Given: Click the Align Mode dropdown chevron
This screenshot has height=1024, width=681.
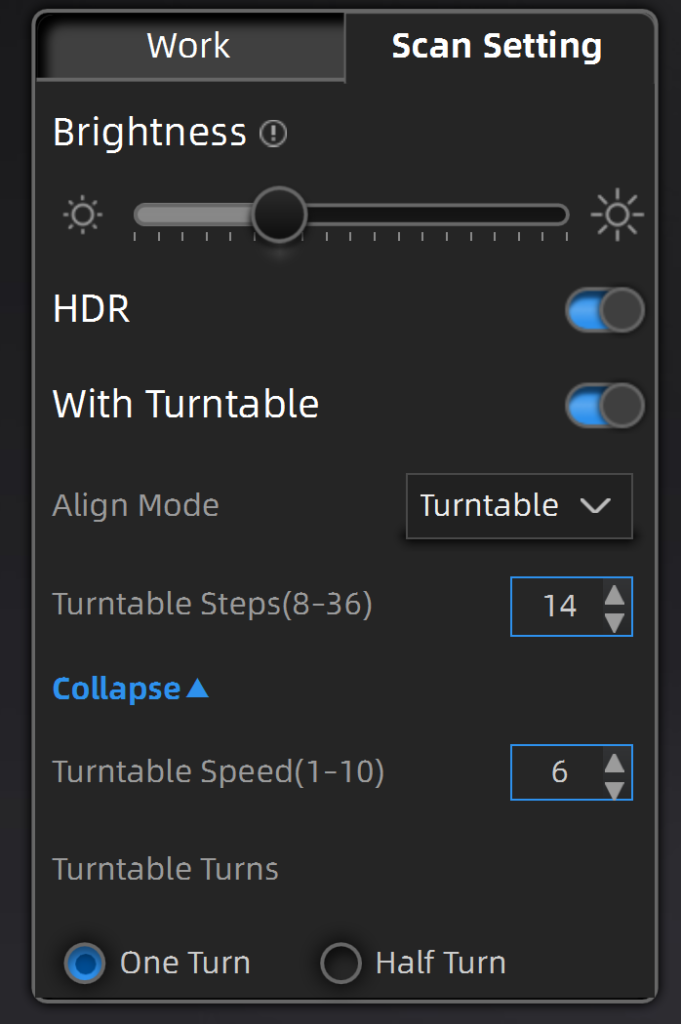Looking at the screenshot, I should [595, 505].
